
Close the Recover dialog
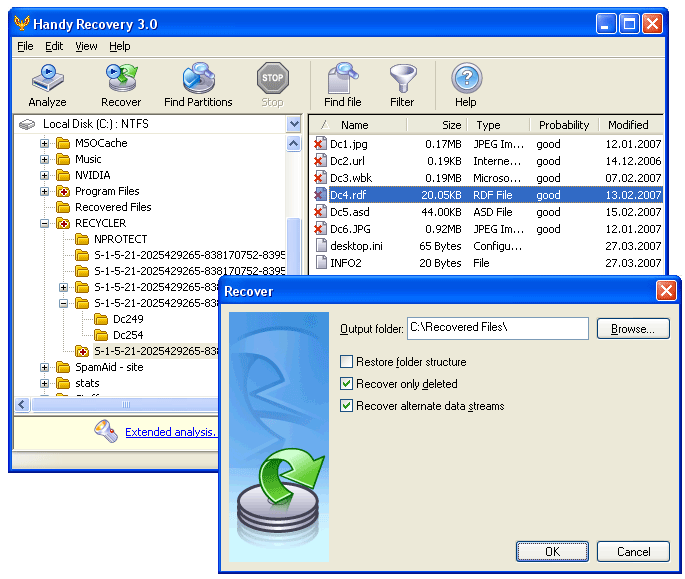coord(666,291)
